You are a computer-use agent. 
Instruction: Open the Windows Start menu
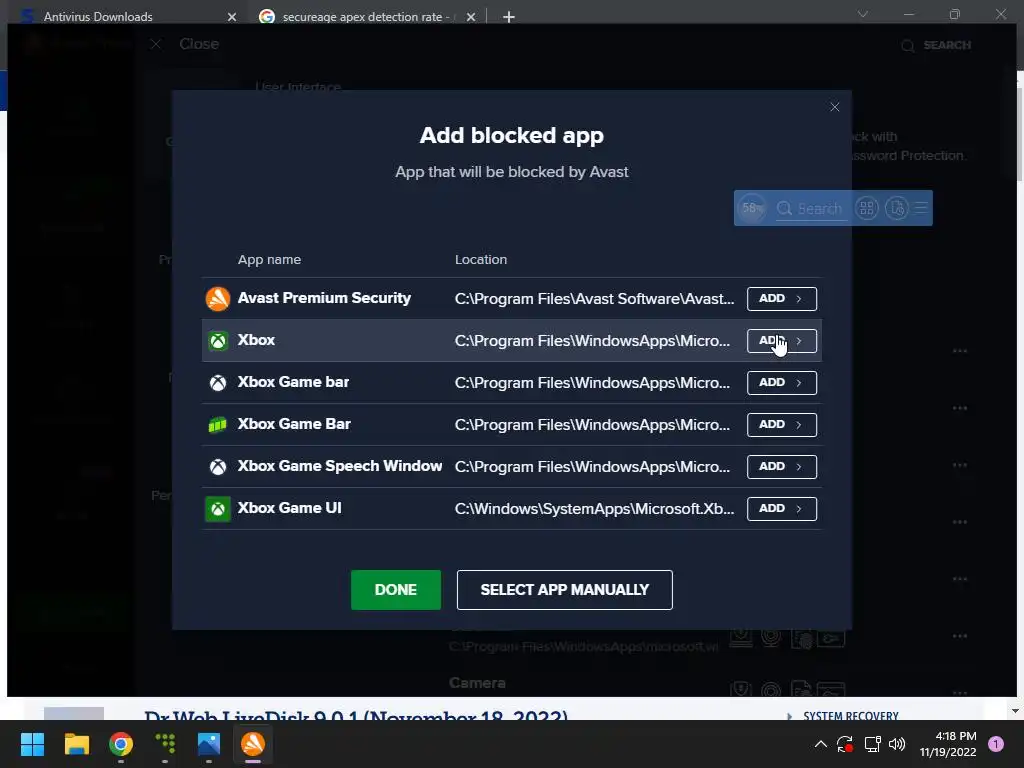(32, 744)
